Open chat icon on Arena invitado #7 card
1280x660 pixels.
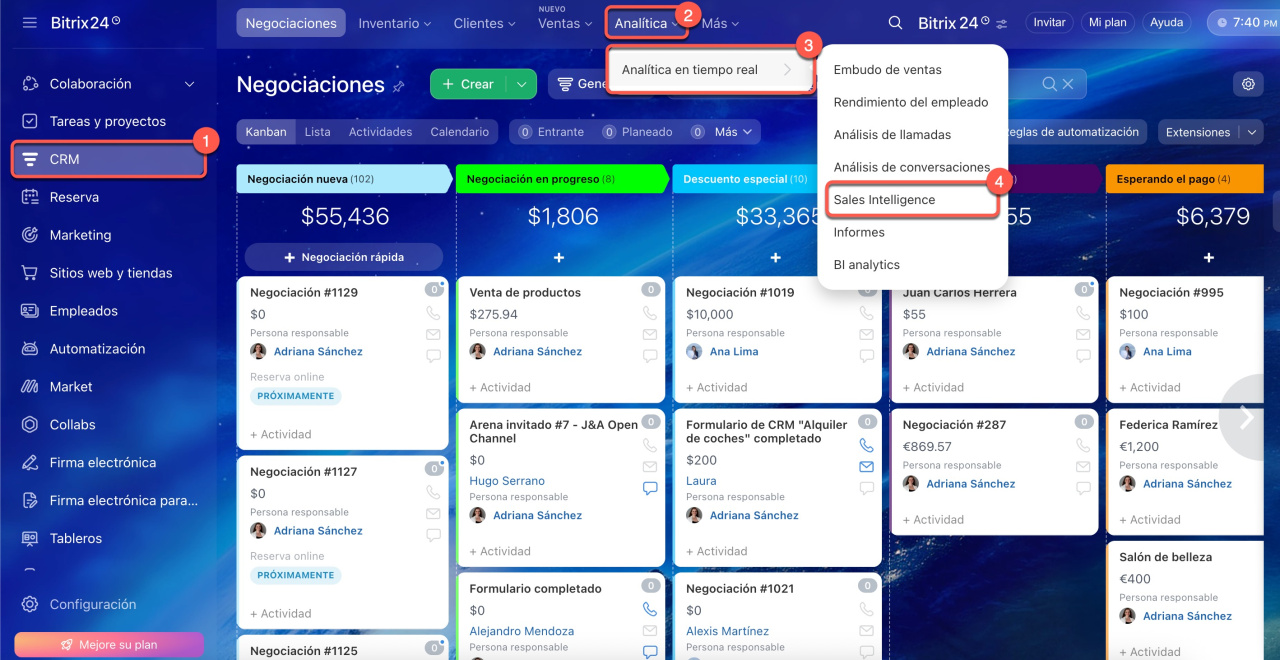(x=650, y=488)
